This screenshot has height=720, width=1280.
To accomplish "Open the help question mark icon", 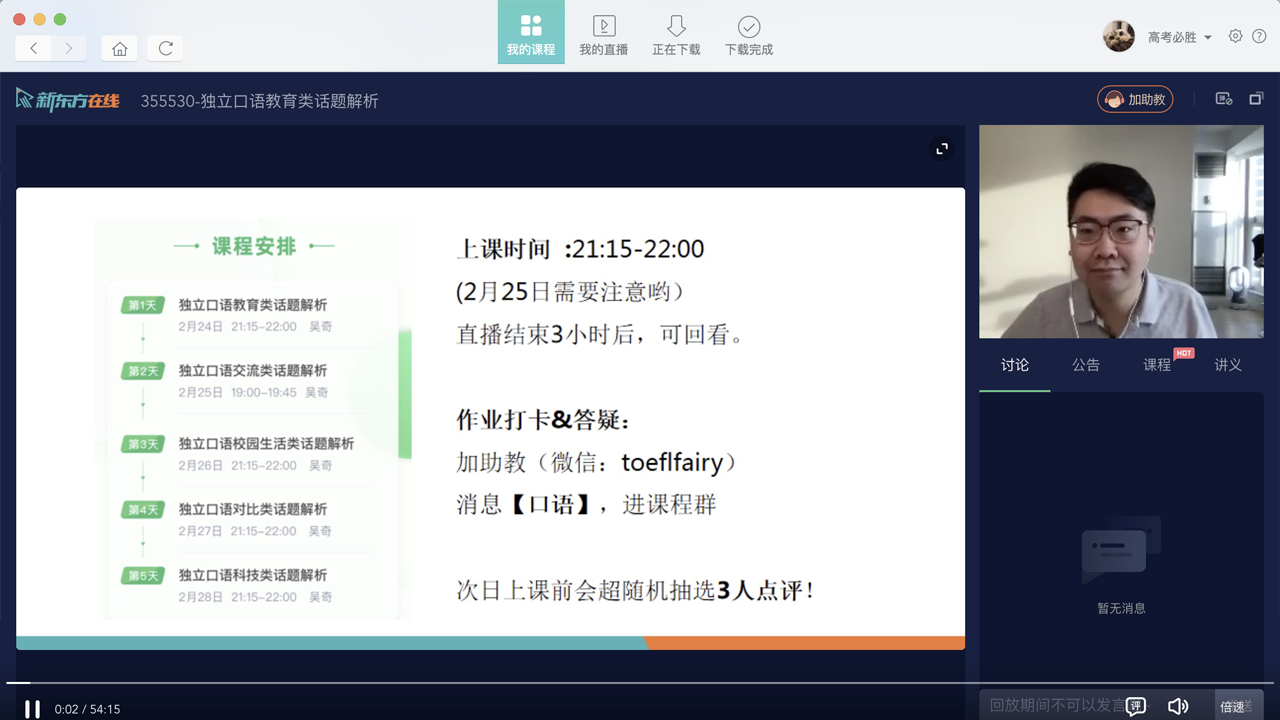I will click(x=1259, y=36).
